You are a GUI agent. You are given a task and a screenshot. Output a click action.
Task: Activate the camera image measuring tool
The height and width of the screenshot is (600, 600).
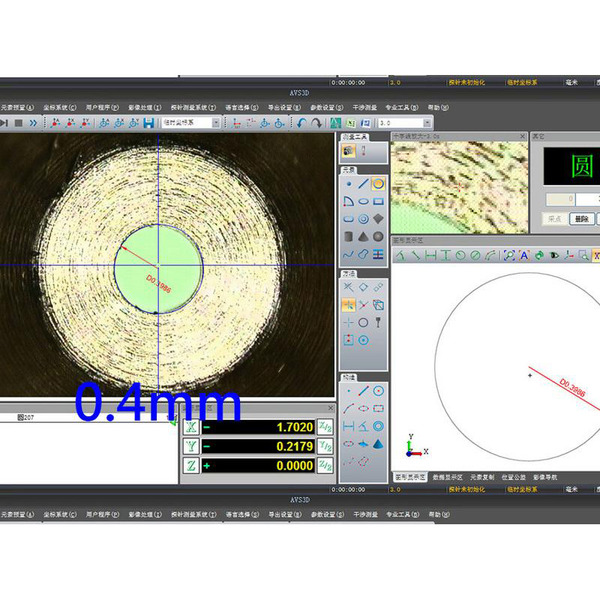348,151
